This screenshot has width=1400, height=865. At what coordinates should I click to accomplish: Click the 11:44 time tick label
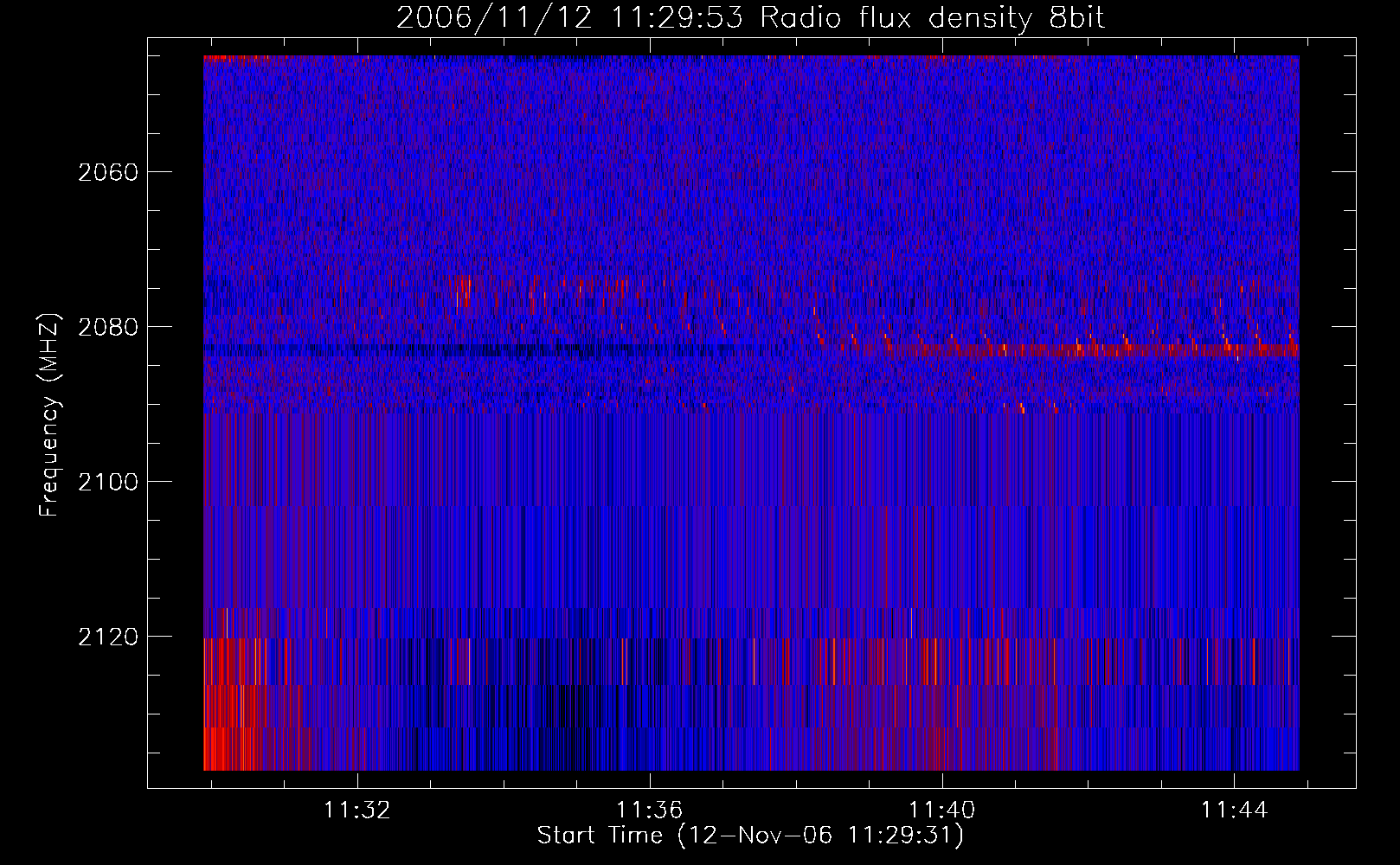click(x=1234, y=810)
